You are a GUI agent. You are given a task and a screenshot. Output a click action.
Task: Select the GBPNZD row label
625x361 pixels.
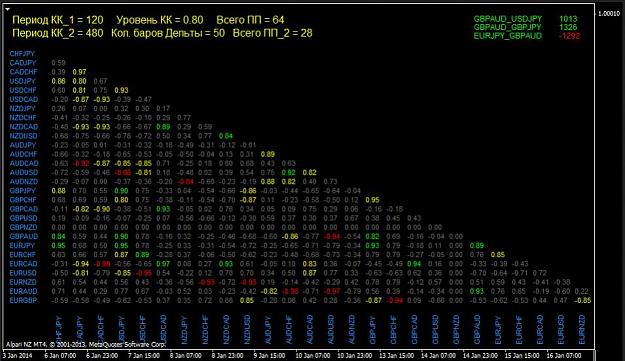click(24, 228)
